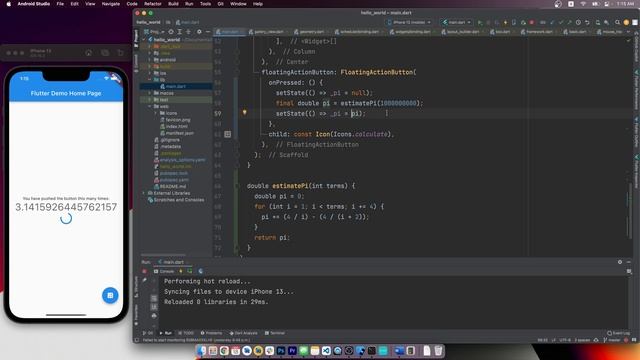Tap the calculate floating button in the iPhone simulator
Image resolution: width=640 pixels, height=360 pixels.
[x=110, y=295]
